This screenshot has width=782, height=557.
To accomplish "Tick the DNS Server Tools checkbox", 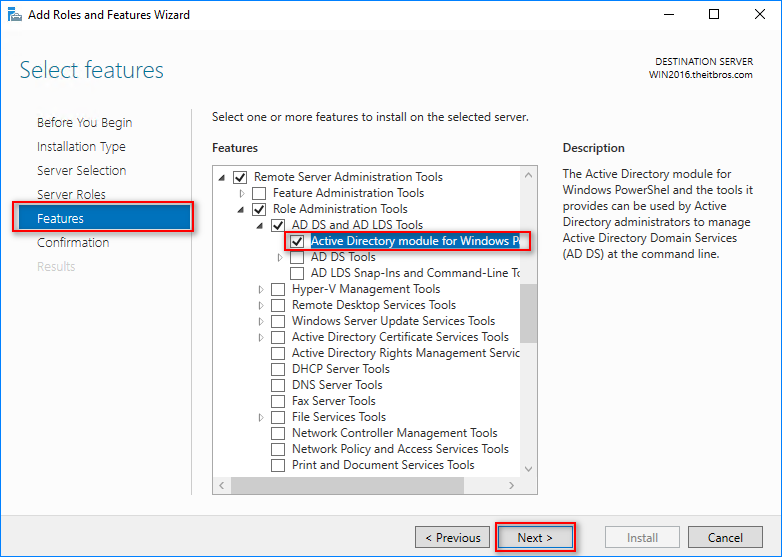I will click(278, 385).
